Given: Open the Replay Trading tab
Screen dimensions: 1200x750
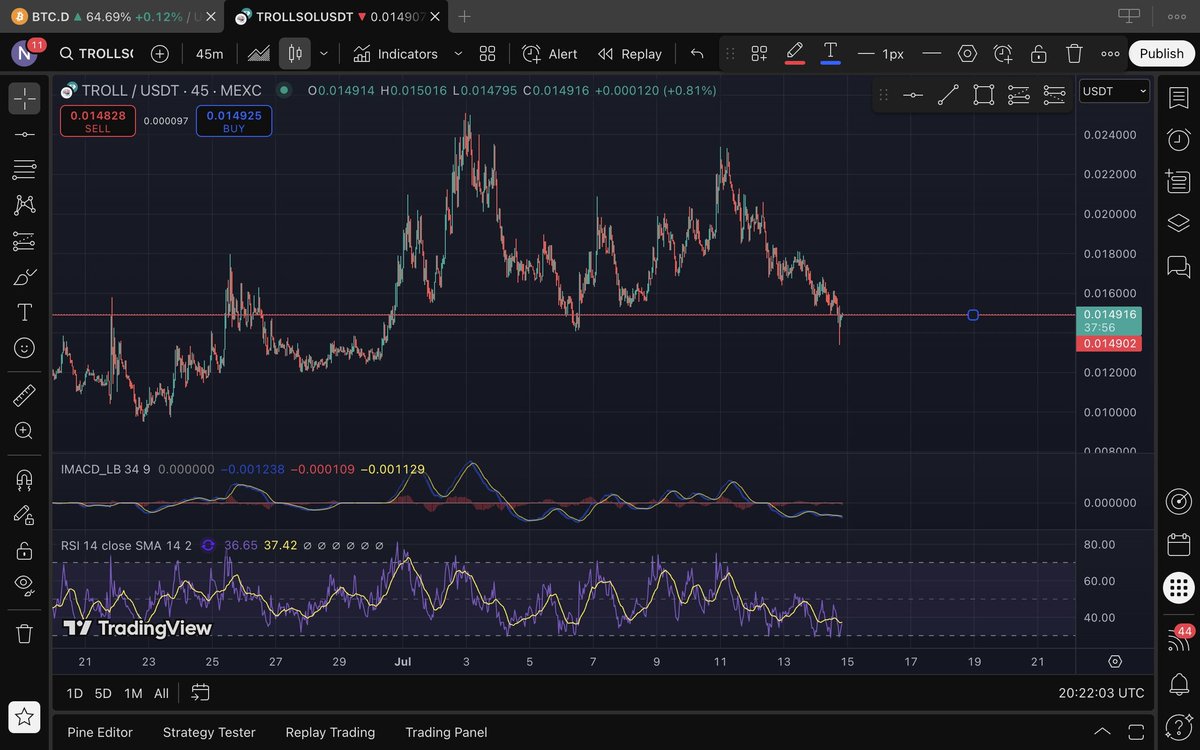Looking at the screenshot, I should point(330,732).
